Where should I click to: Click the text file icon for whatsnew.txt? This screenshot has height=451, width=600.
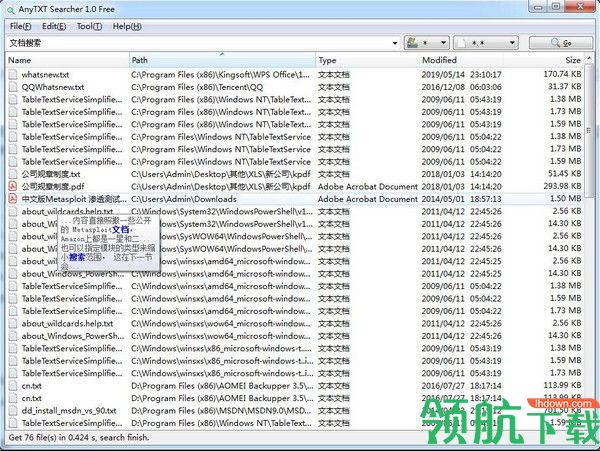pos(13,75)
